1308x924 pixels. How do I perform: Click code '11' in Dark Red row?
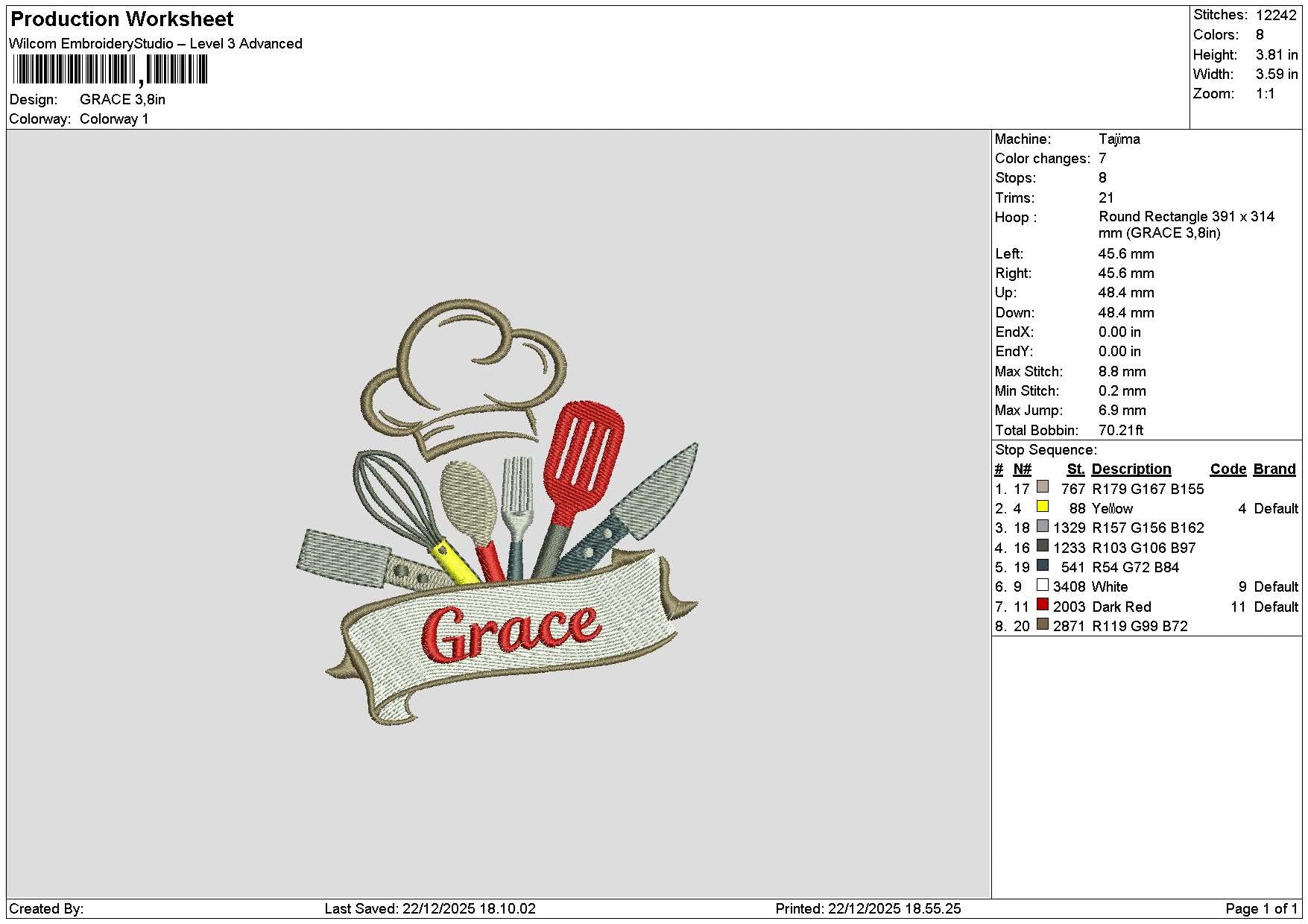[1238, 607]
